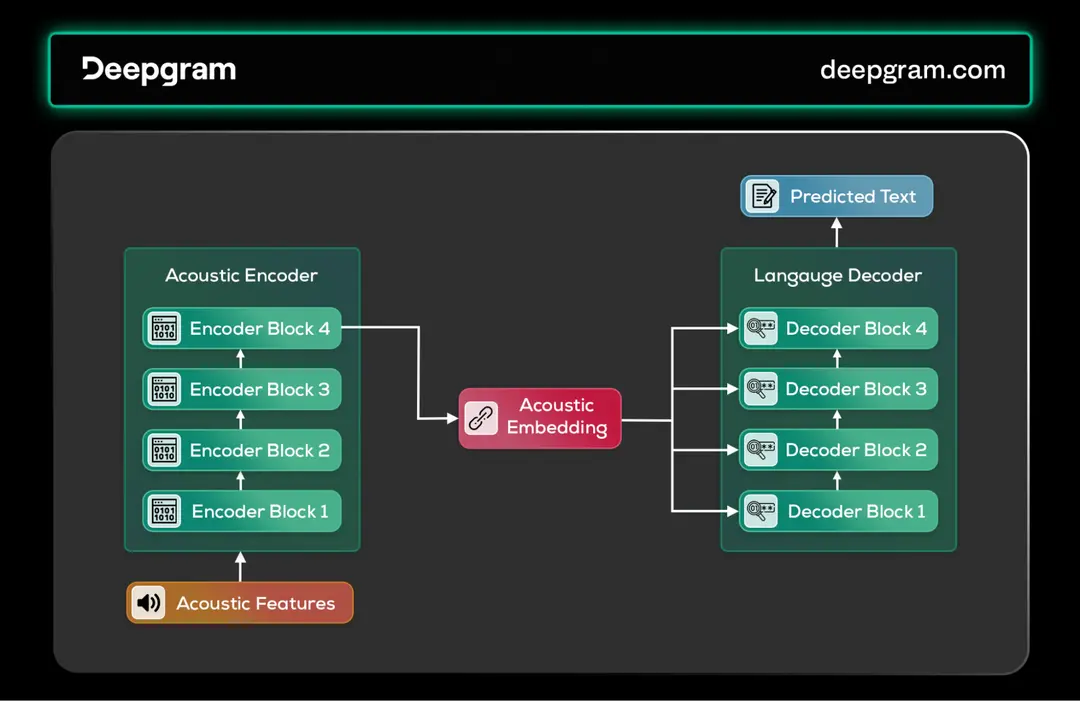Select the Predicted Text tab
The width and height of the screenshot is (1080, 701).
click(836, 196)
